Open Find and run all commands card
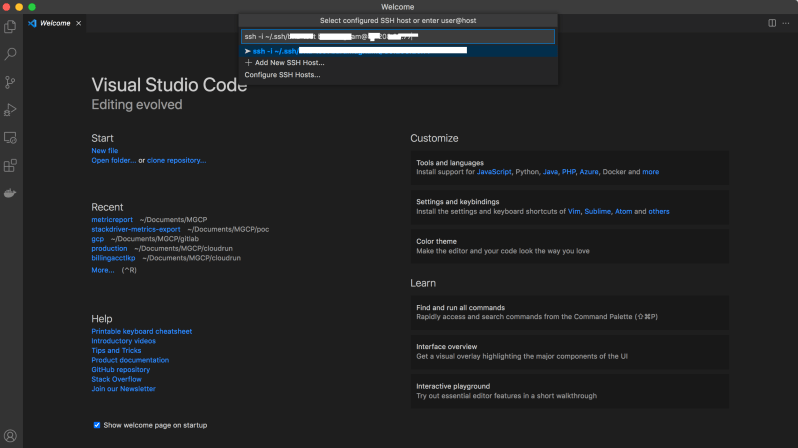The image size is (798, 448). tap(569, 313)
